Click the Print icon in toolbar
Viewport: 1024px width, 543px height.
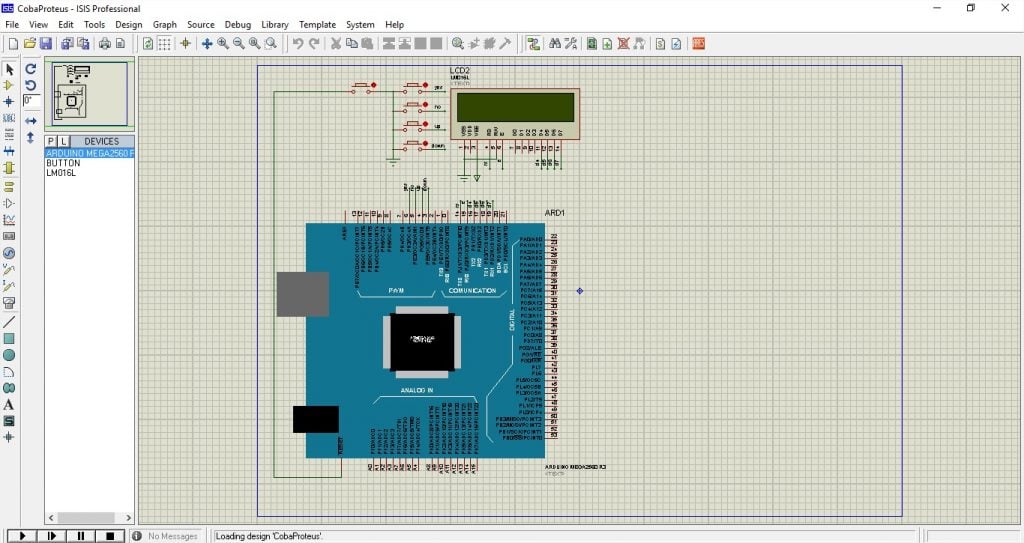point(104,44)
